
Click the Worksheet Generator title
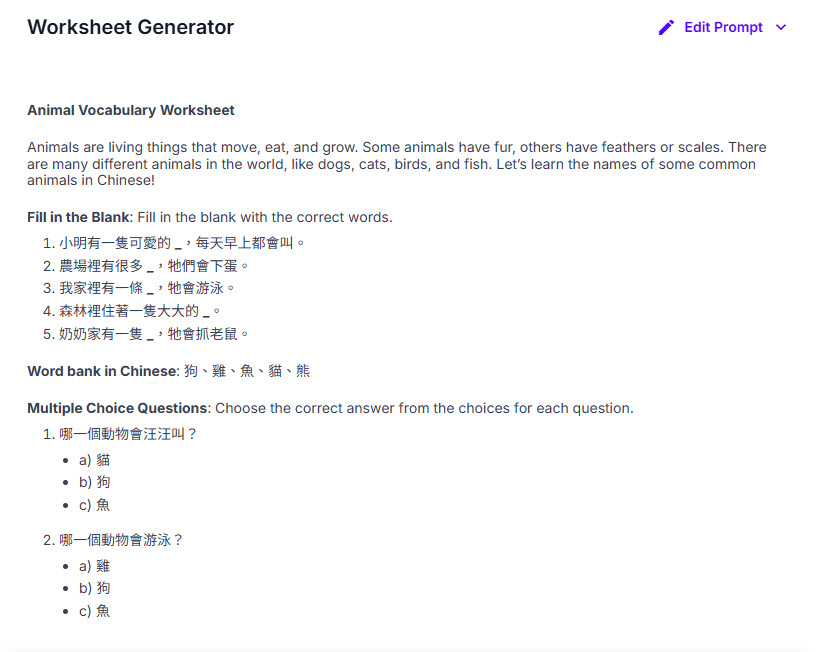click(x=130, y=28)
